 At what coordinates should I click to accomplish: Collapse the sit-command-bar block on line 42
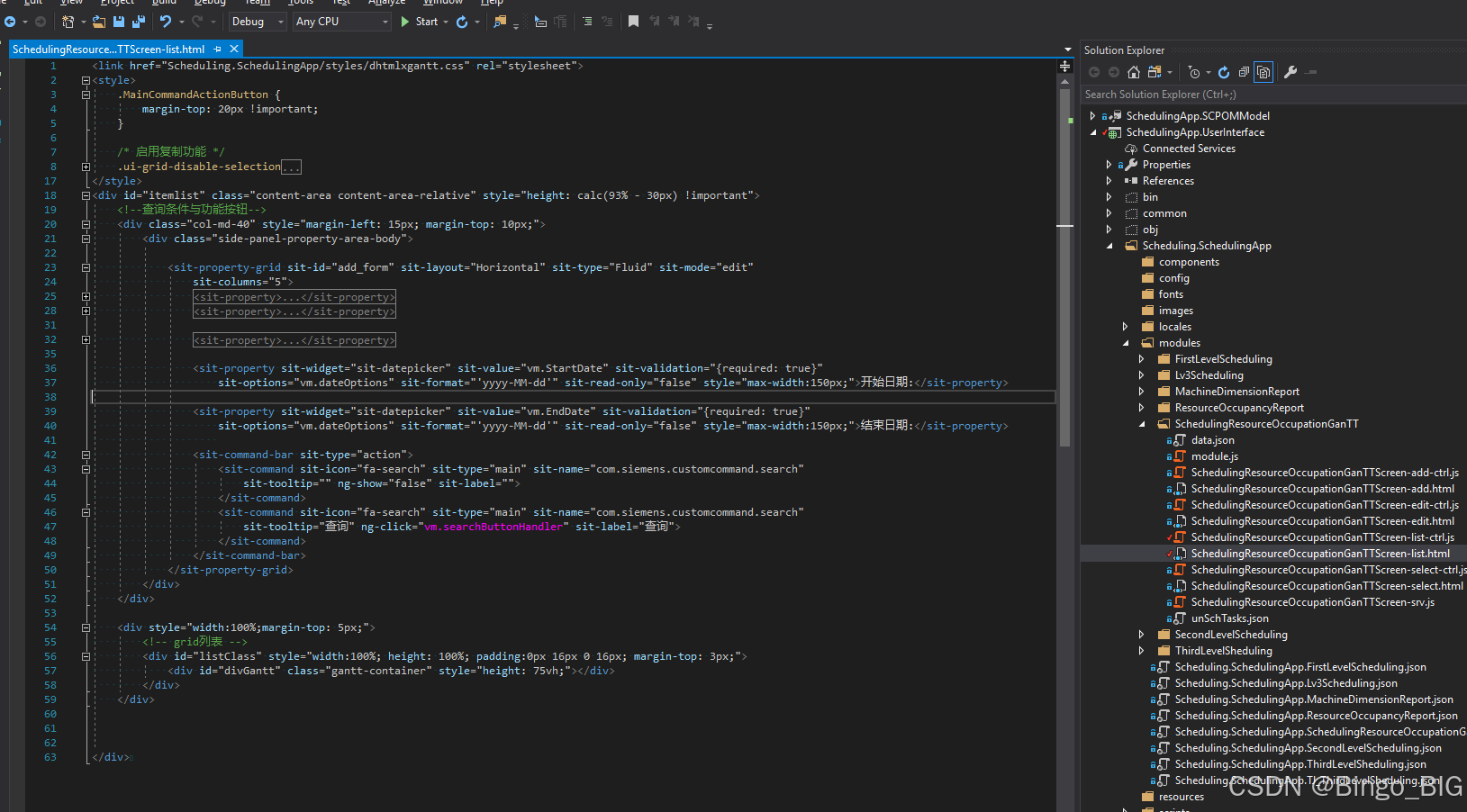86,455
